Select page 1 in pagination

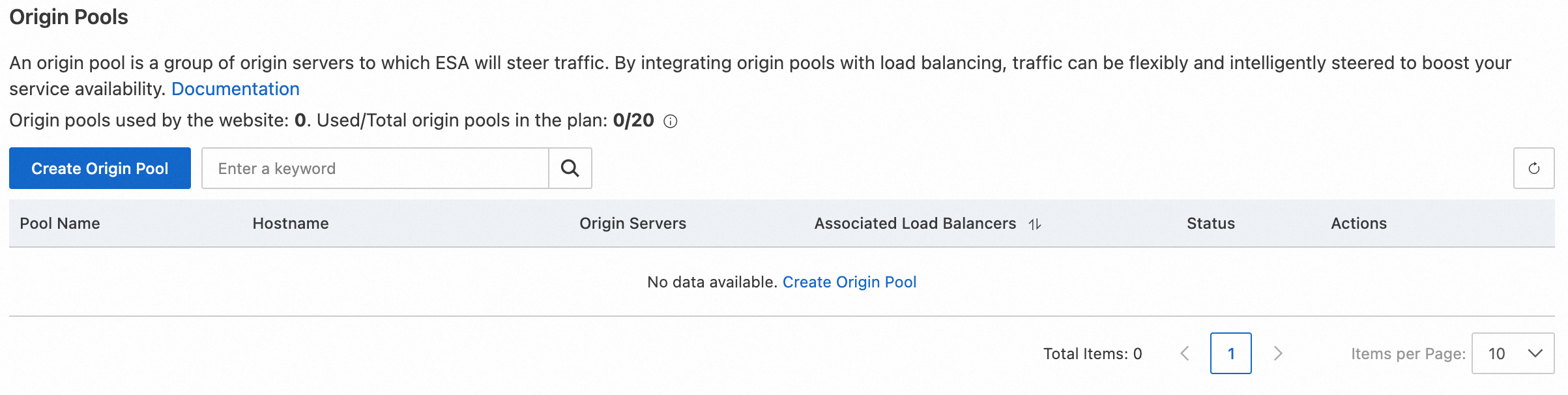[1230, 353]
